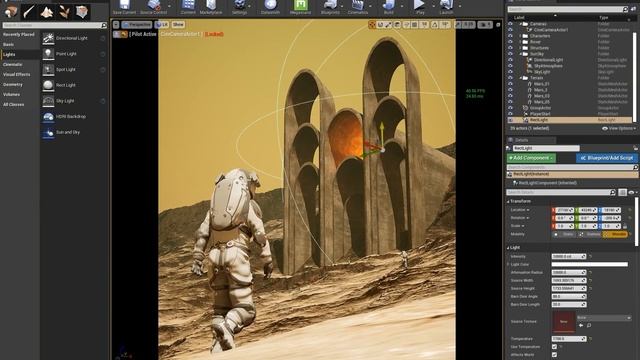Open the outliner View Options menu
640x360 pixels.
pyautogui.click(x=619, y=129)
